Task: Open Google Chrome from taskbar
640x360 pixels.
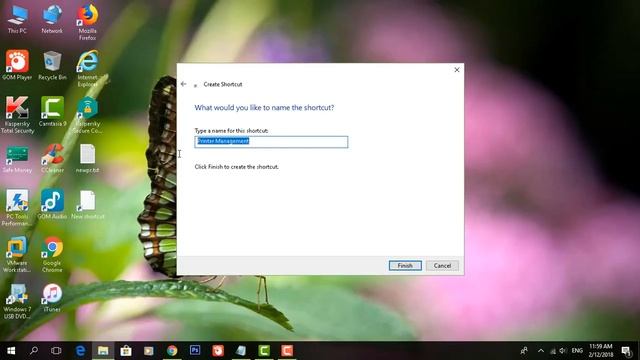Action: (172, 351)
